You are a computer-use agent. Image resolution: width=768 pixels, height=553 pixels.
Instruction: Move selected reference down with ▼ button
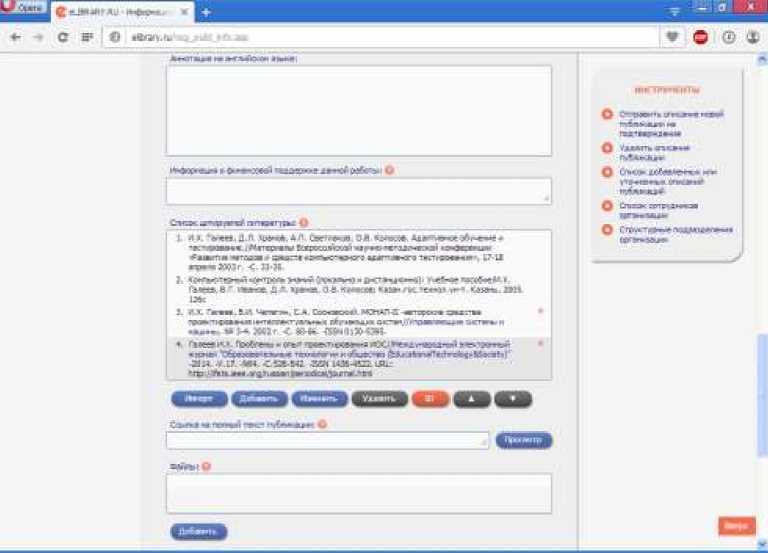pos(513,399)
